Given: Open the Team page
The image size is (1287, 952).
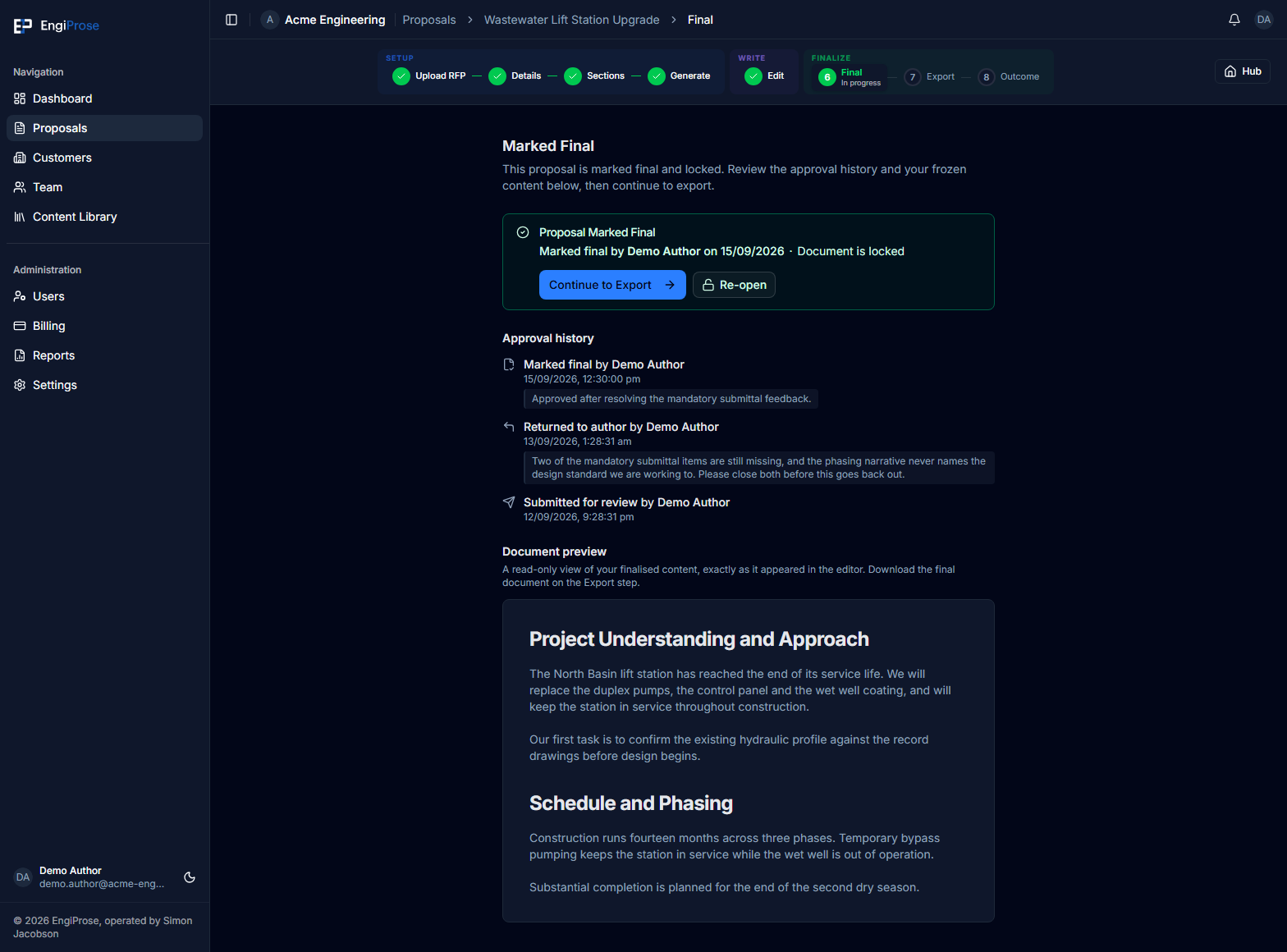Looking at the screenshot, I should coord(104,187).
